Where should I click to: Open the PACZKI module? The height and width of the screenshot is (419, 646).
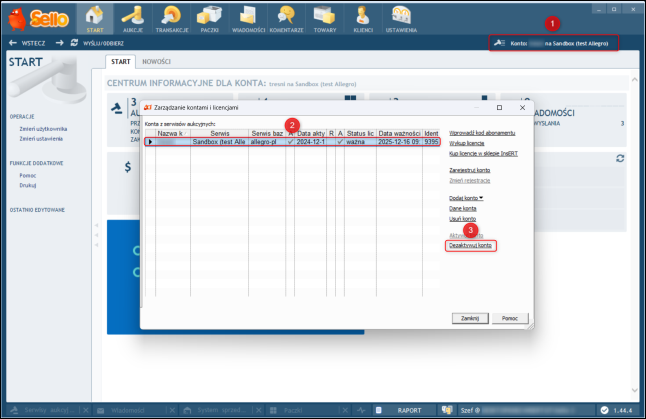[210, 19]
